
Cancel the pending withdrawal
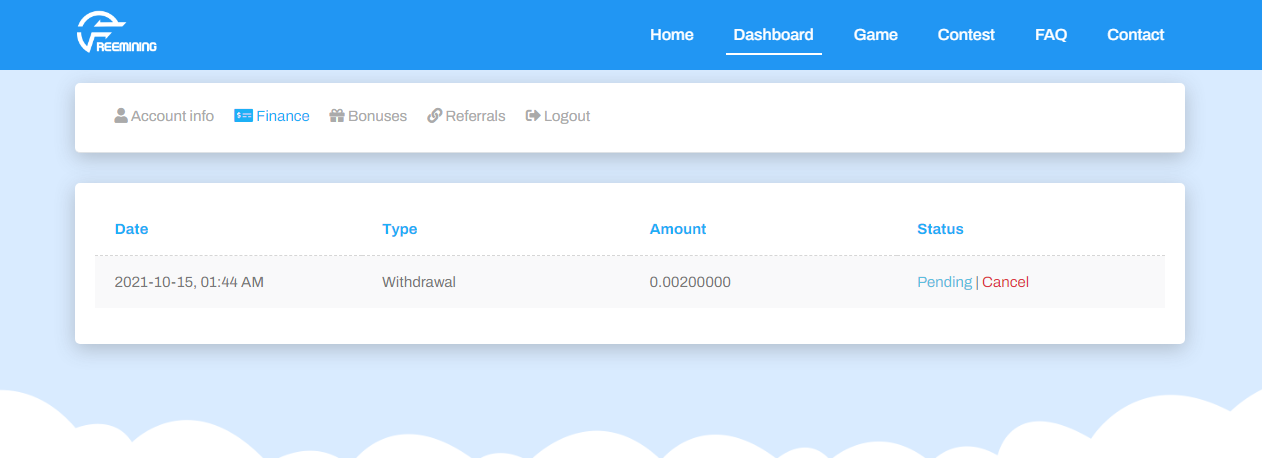click(1005, 282)
